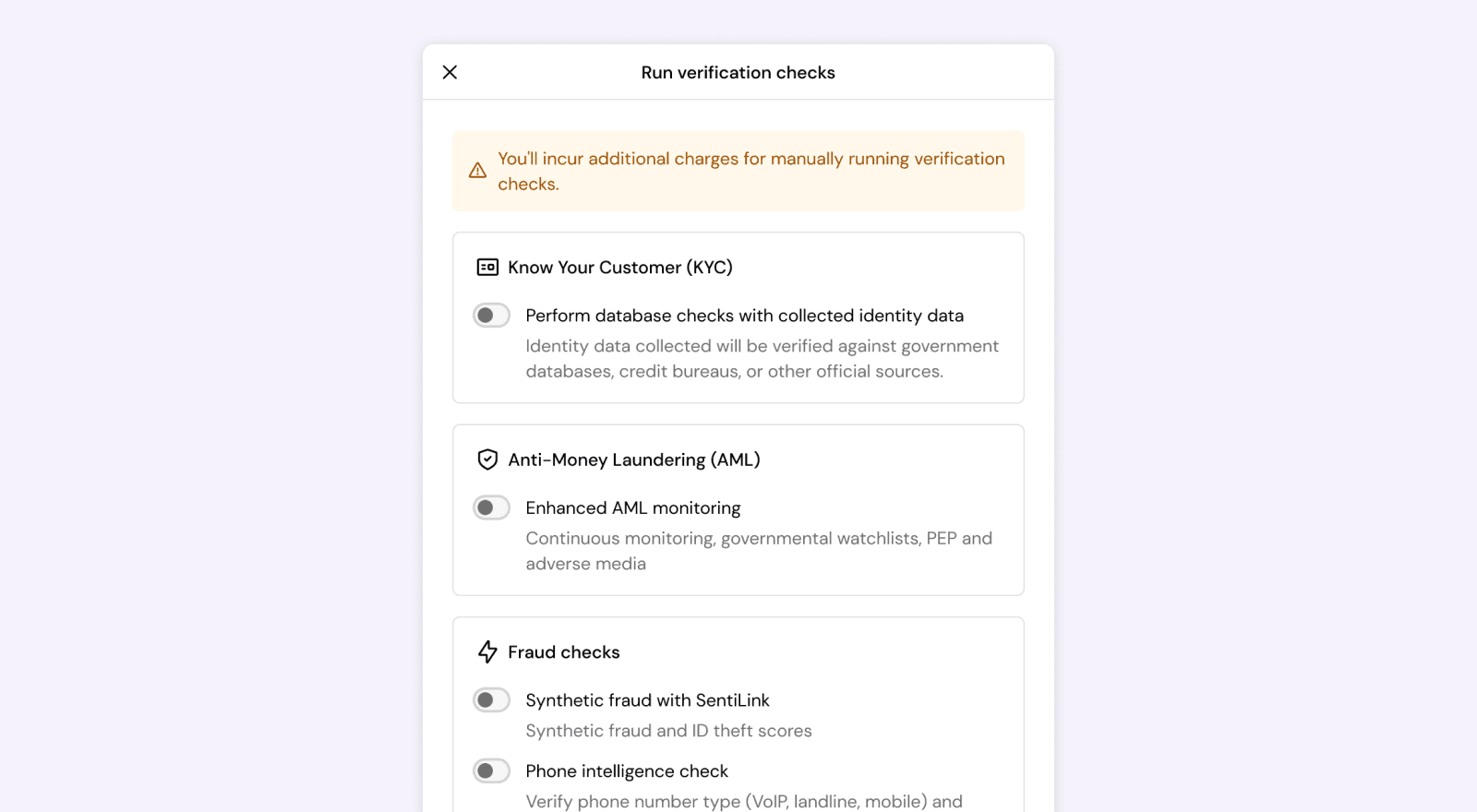Click the Synthetic fraud and ID theft scores description
The image size is (1477, 812).
(x=667, y=730)
